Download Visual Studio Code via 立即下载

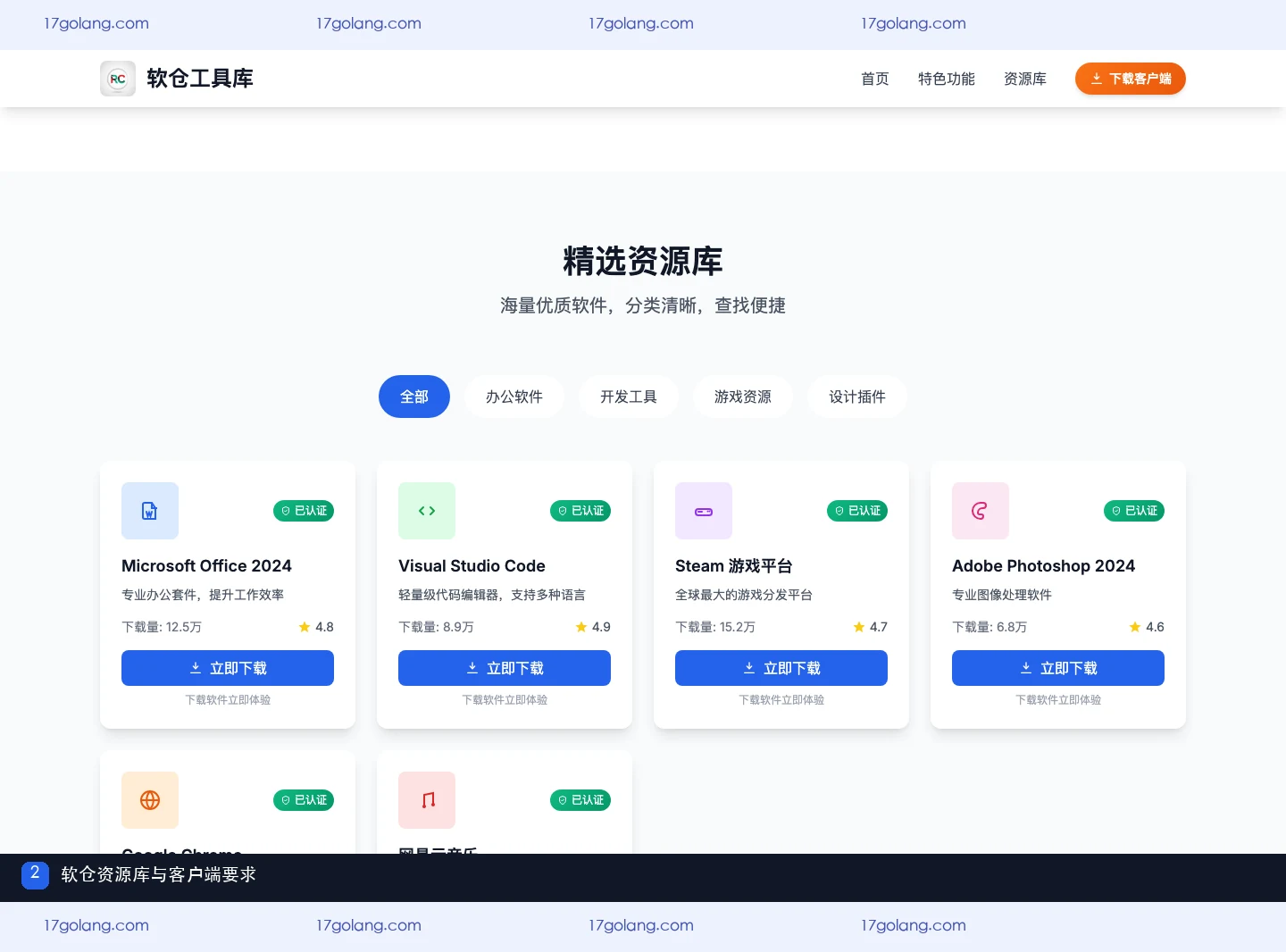(x=505, y=668)
